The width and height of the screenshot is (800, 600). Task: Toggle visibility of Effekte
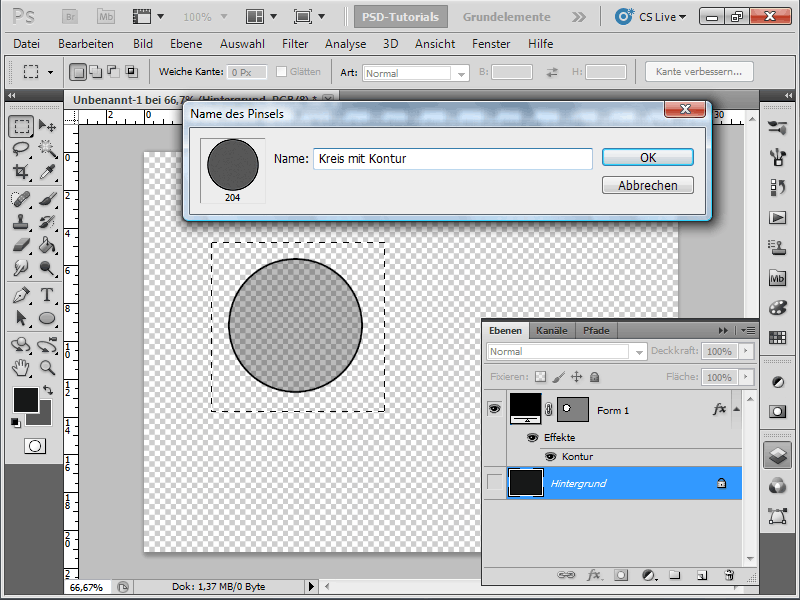pyautogui.click(x=532, y=438)
